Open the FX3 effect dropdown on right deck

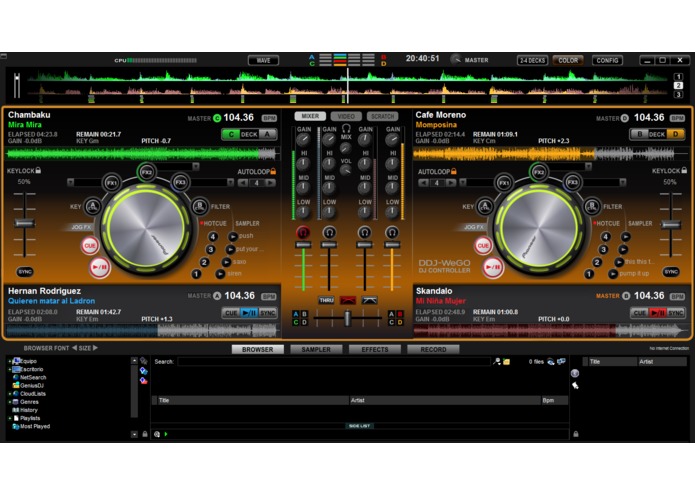click(x=623, y=182)
